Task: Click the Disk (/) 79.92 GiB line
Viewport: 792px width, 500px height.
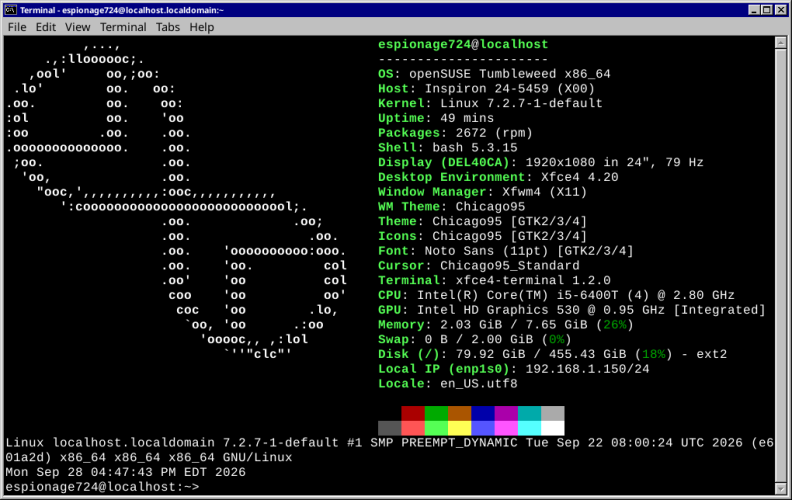Action: [x=553, y=354]
